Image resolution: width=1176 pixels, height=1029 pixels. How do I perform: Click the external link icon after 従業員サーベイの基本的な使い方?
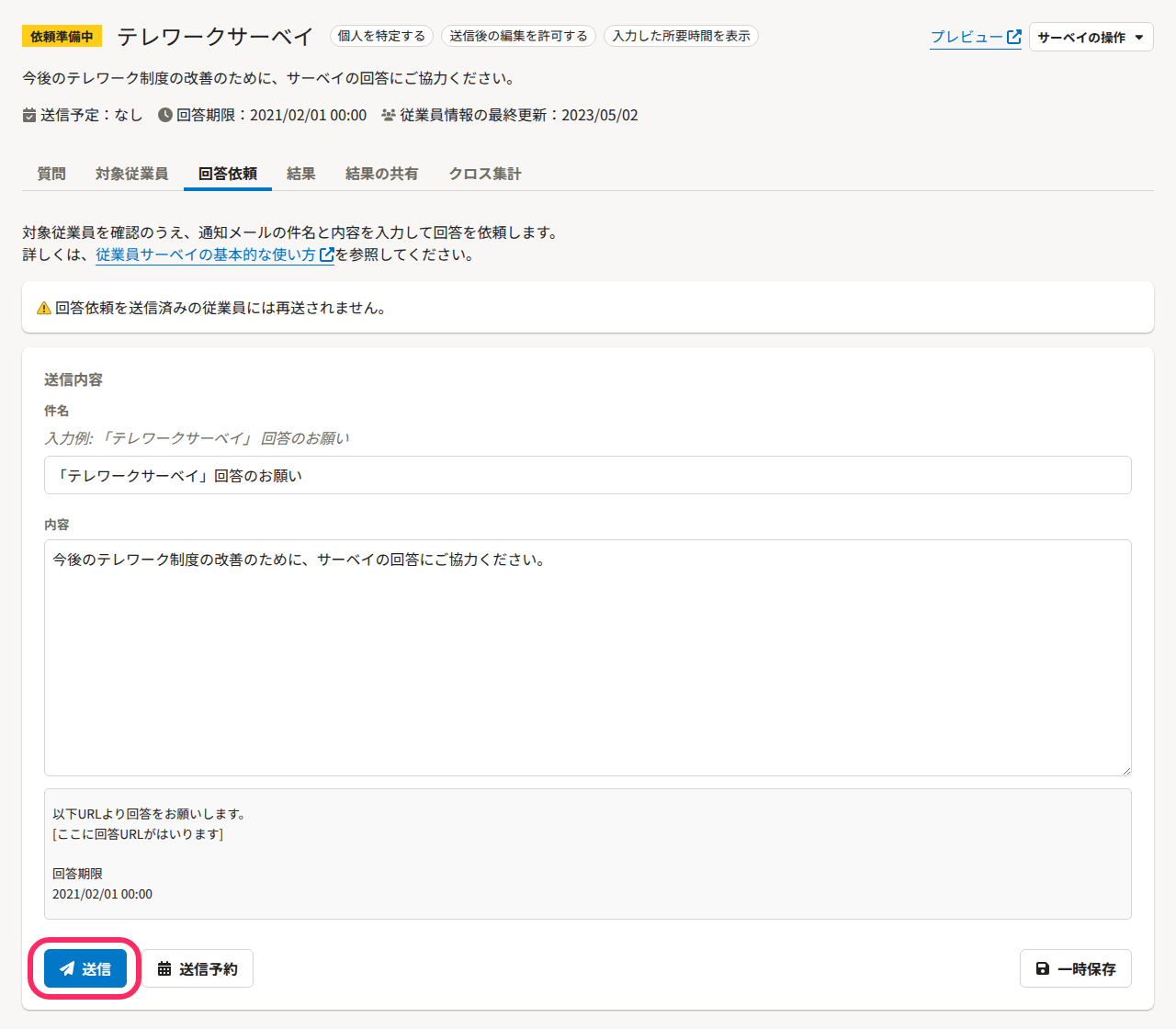pos(326,254)
